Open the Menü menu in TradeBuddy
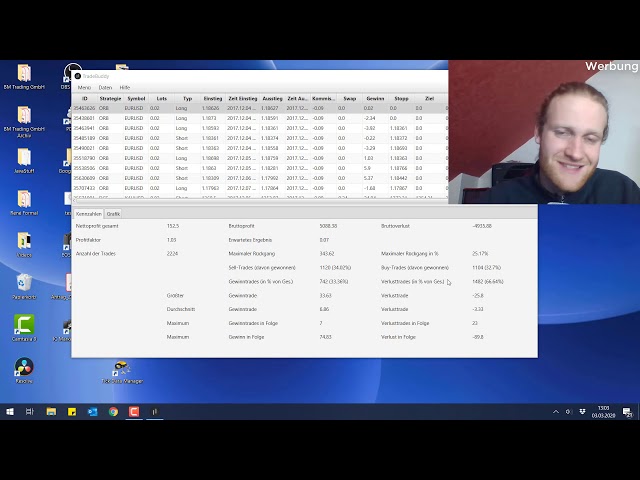This screenshot has width=640, height=480. 84,88
